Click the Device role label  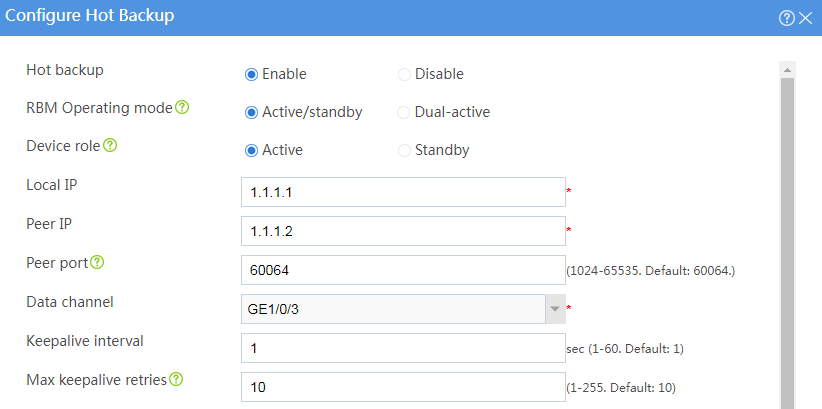tap(63, 146)
